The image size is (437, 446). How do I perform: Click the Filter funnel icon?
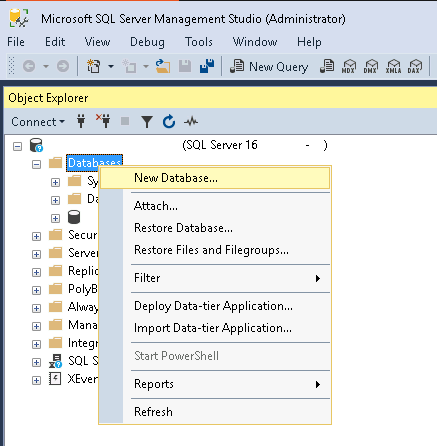pyautogui.click(x=147, y=122)
